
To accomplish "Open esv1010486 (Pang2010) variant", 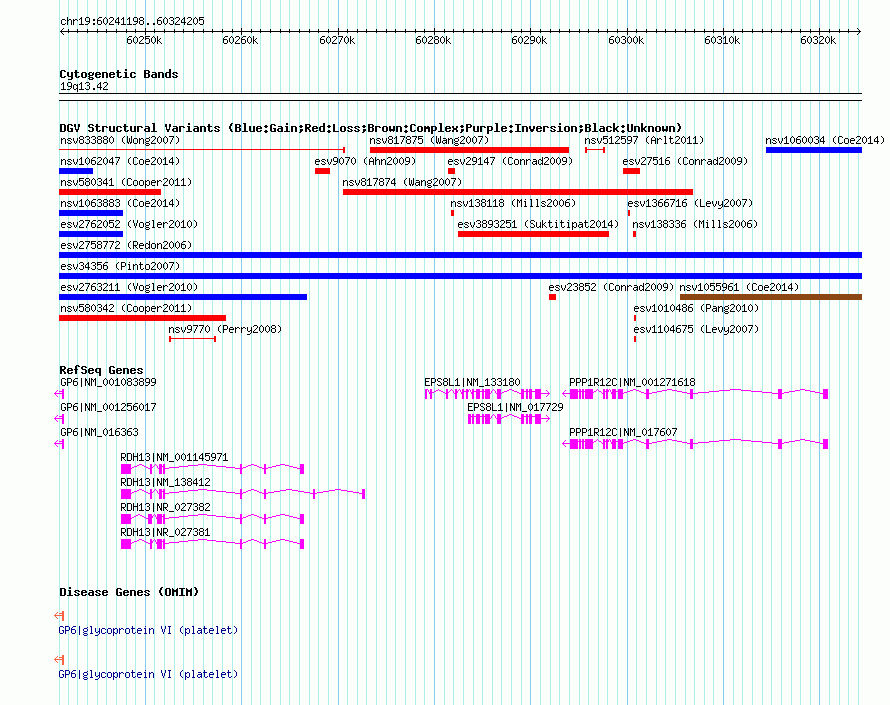I will (x=635, y=318).
